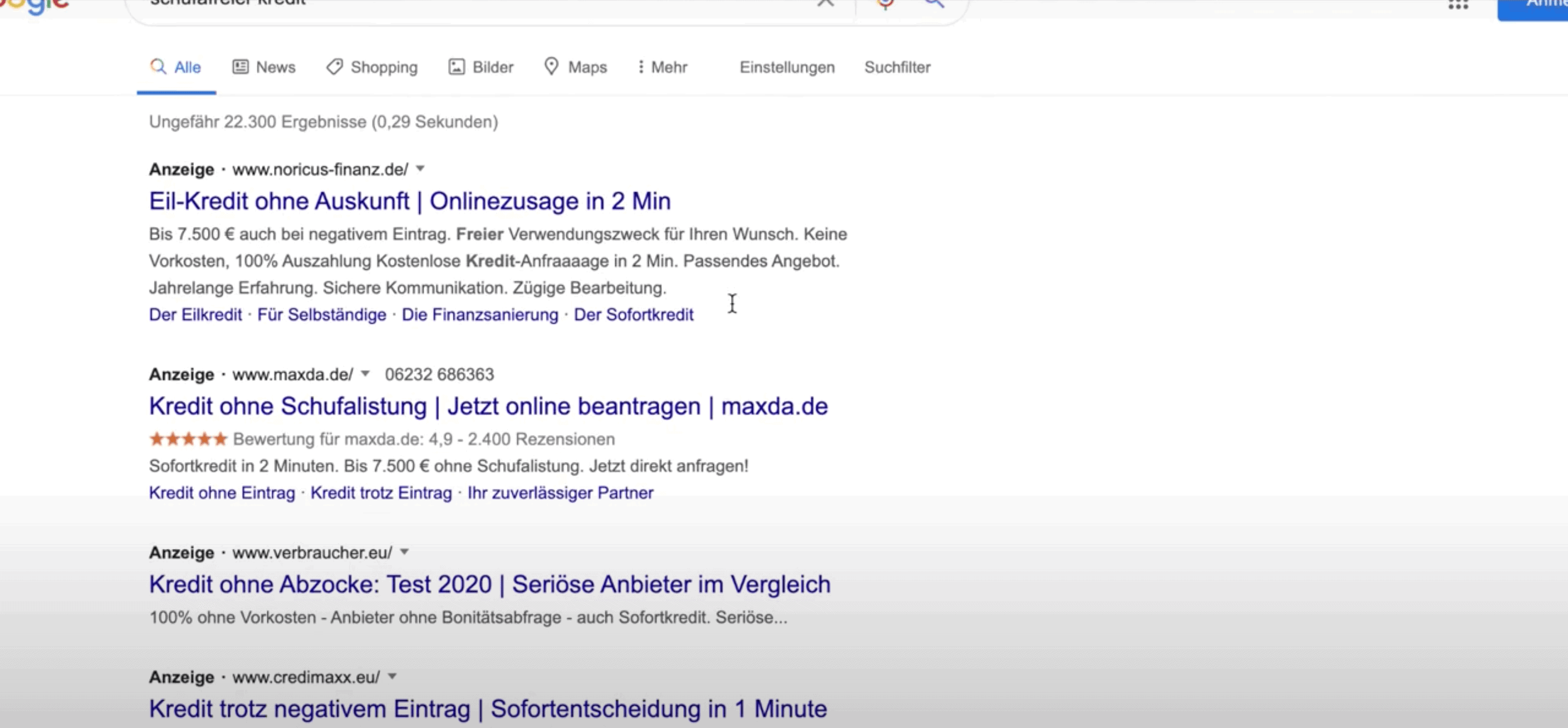Click the 'Ungefähr 22.300 Ergebnisse' result count

click(323, 122)
